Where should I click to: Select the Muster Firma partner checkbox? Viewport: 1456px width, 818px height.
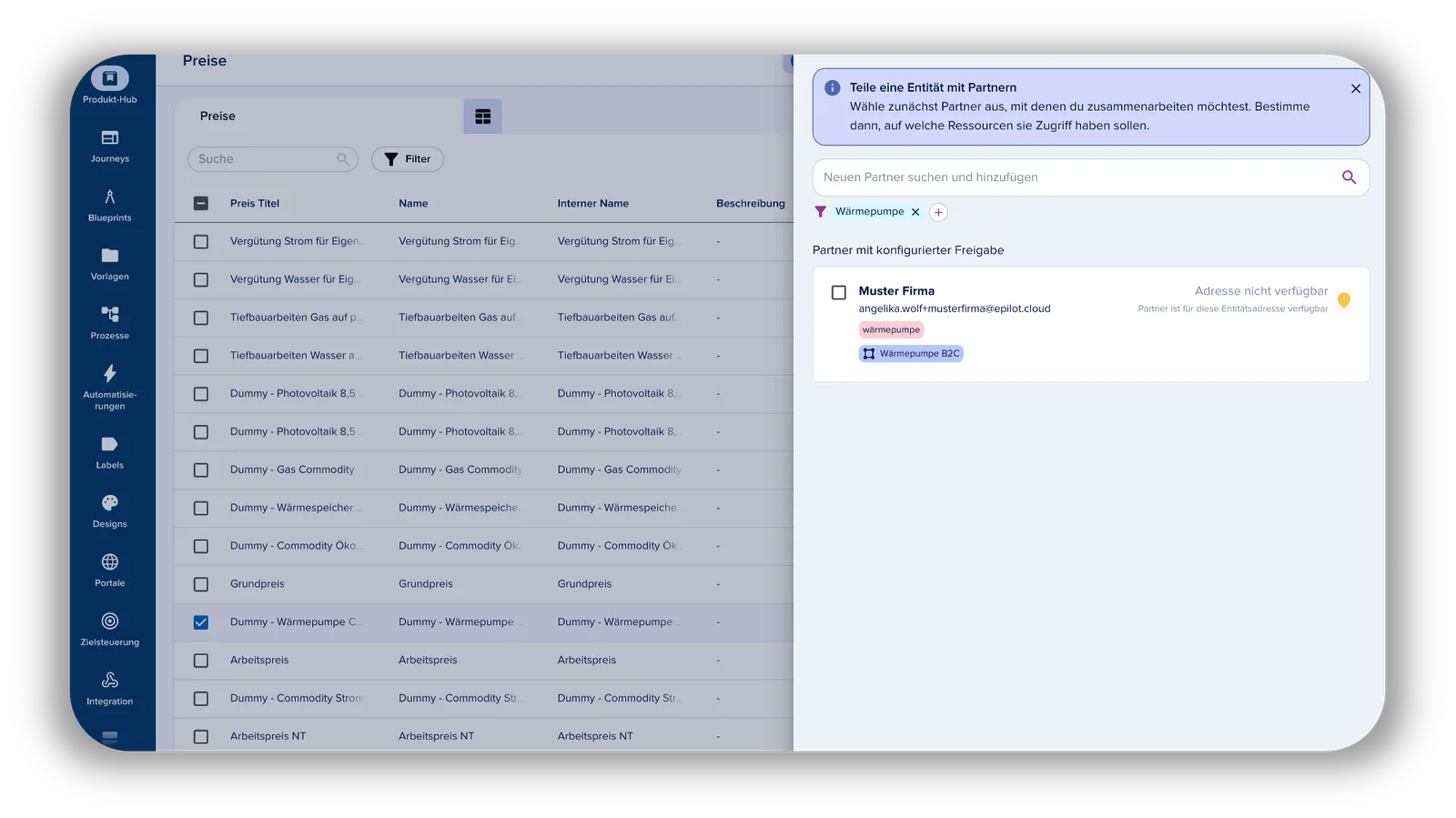pyautogui.click(x=839, y=292)
